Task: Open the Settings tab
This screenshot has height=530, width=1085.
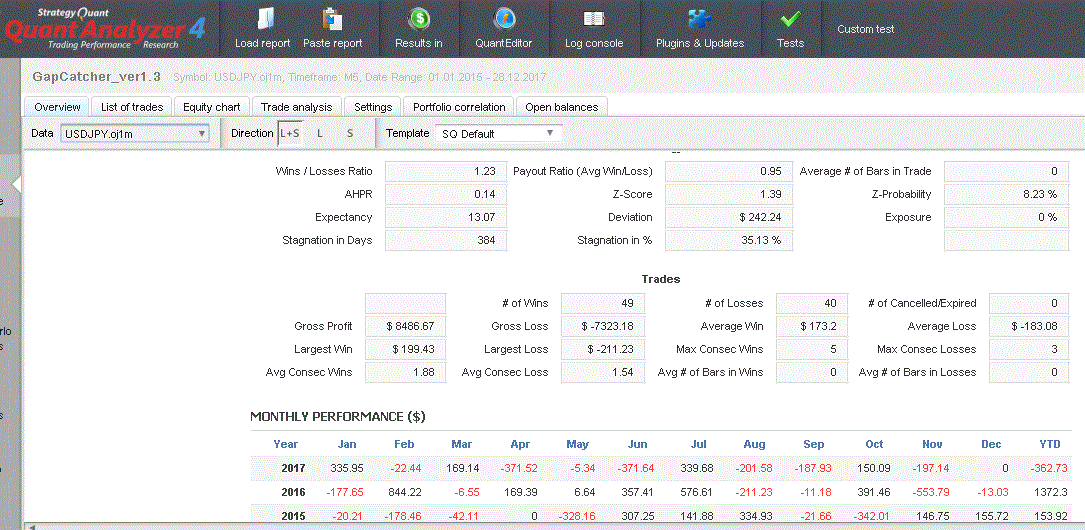Action: point(373,107)
